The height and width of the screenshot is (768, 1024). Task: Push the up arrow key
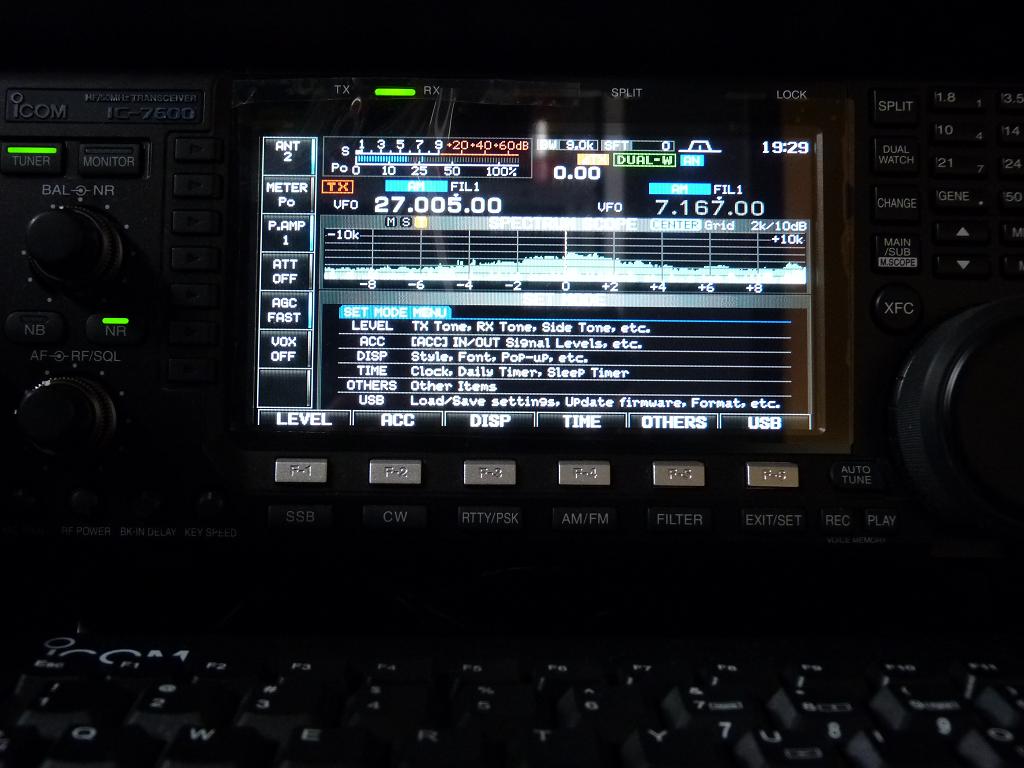963,232
